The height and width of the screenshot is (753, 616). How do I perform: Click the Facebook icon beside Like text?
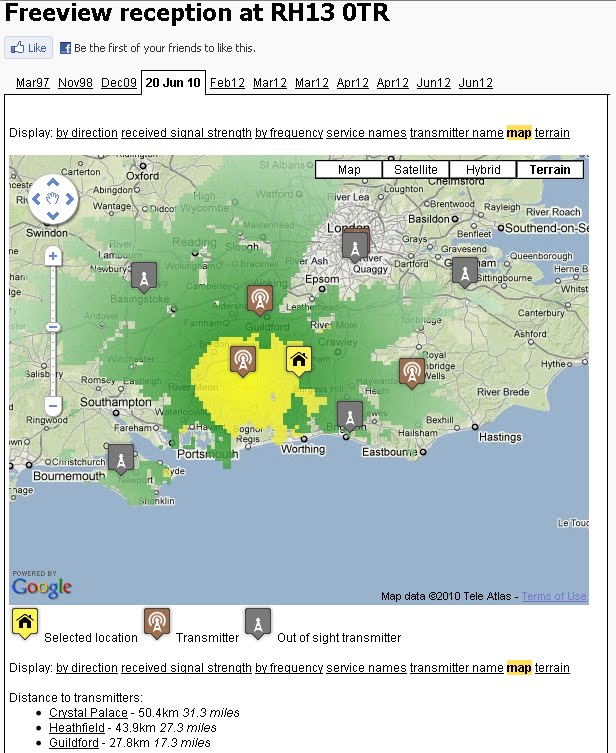(65, 48)
